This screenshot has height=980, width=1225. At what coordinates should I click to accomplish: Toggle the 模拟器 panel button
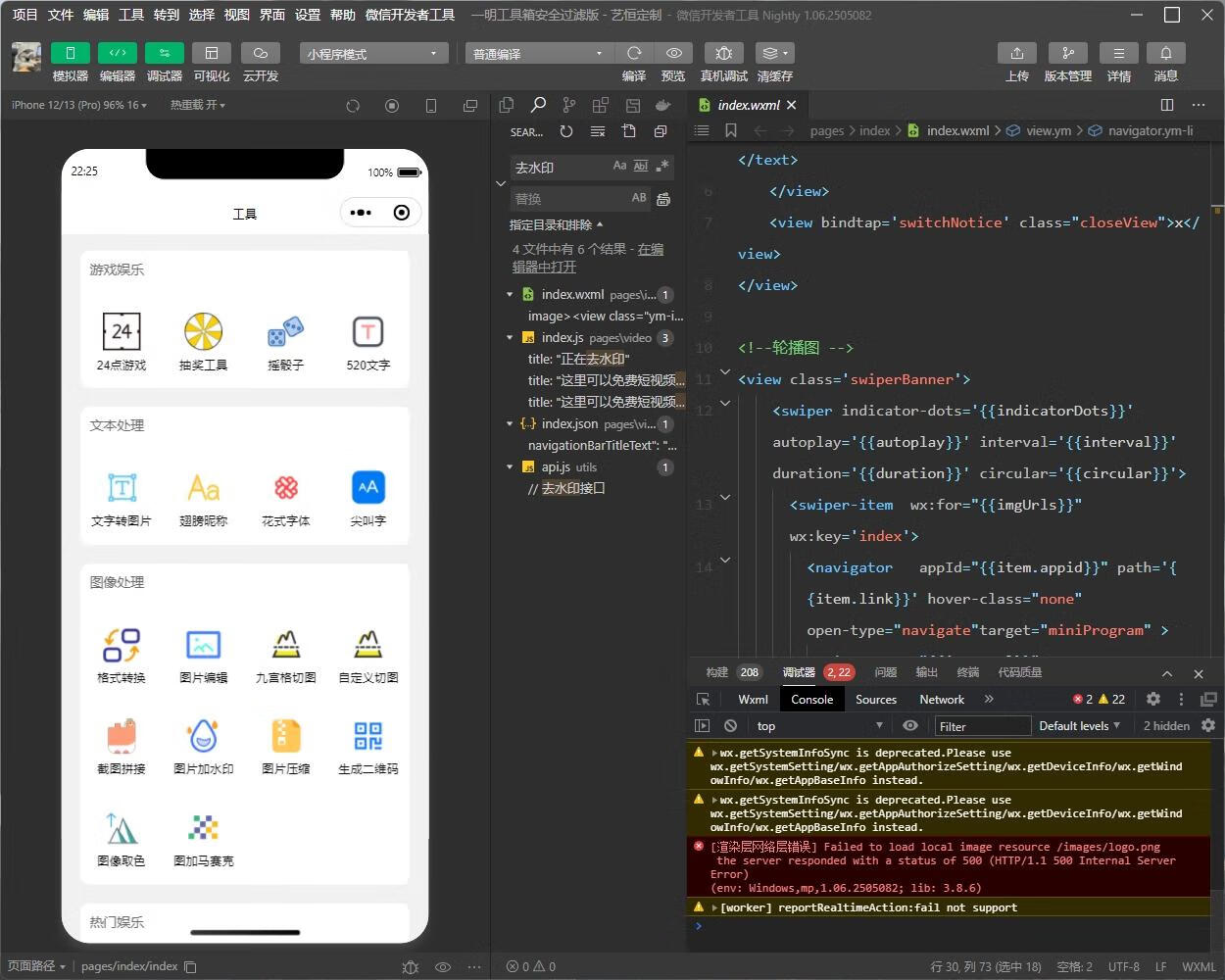pyautogui.click(x=70, y=53)
